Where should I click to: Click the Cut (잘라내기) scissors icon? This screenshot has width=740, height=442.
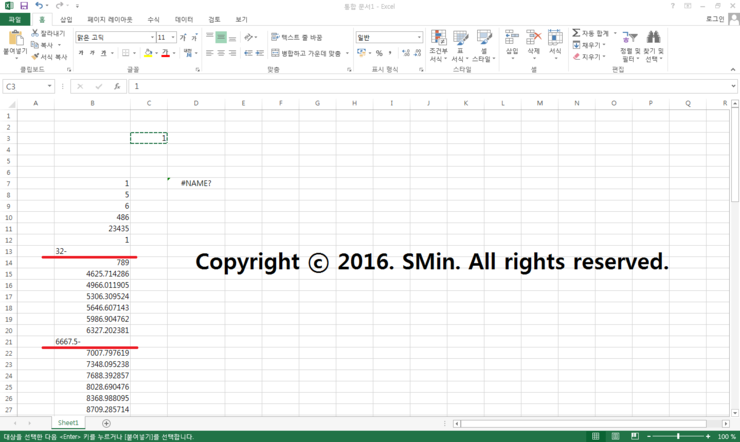pyautogui.click(x=35, y=33)
